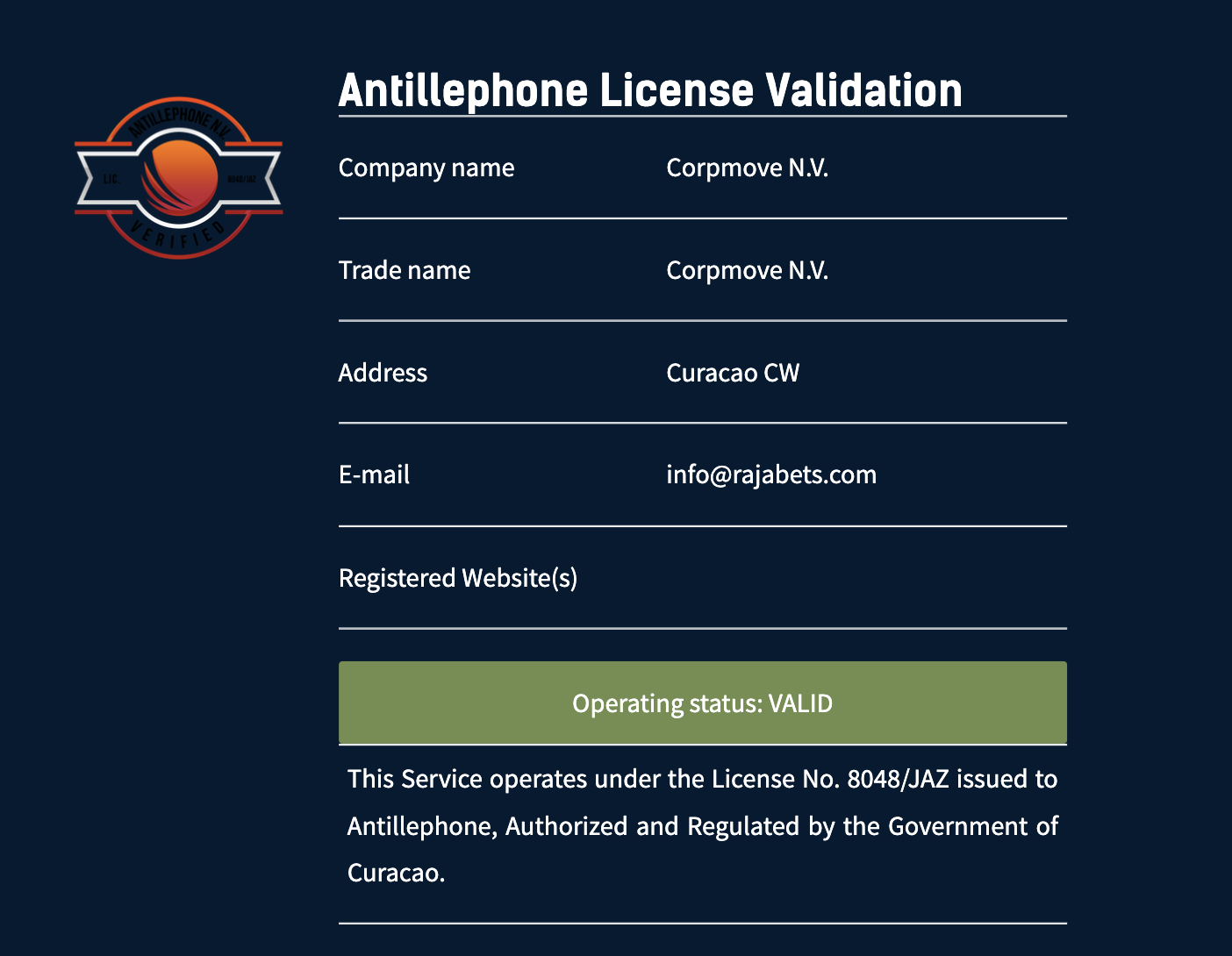The height and width of the screenshot is (956, 1232).
Task: Click the orange globe in the seal
Action: click(x=179, y=177)
